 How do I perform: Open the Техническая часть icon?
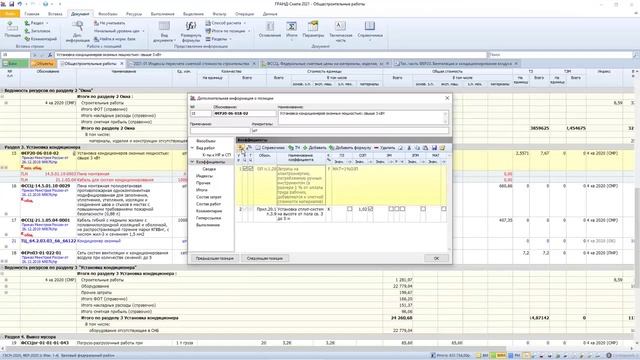click(340, 31)
